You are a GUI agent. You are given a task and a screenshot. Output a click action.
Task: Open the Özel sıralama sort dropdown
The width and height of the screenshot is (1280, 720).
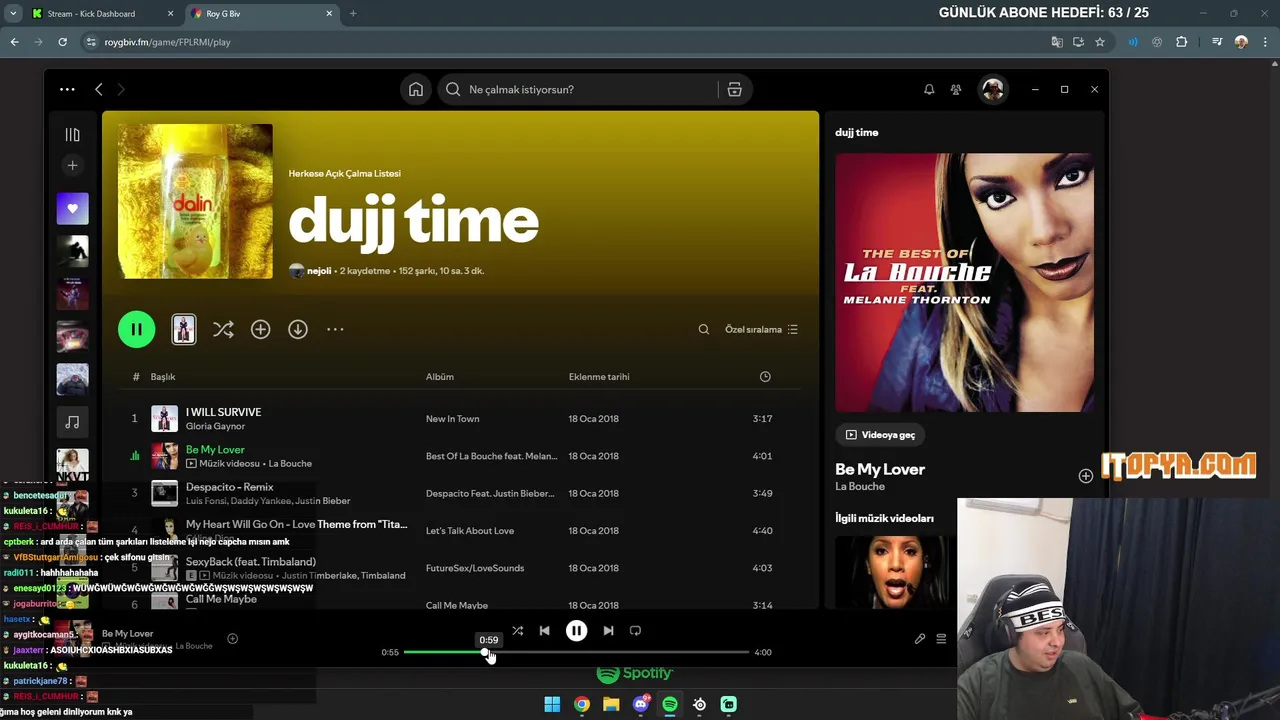[x=761, y=329]
